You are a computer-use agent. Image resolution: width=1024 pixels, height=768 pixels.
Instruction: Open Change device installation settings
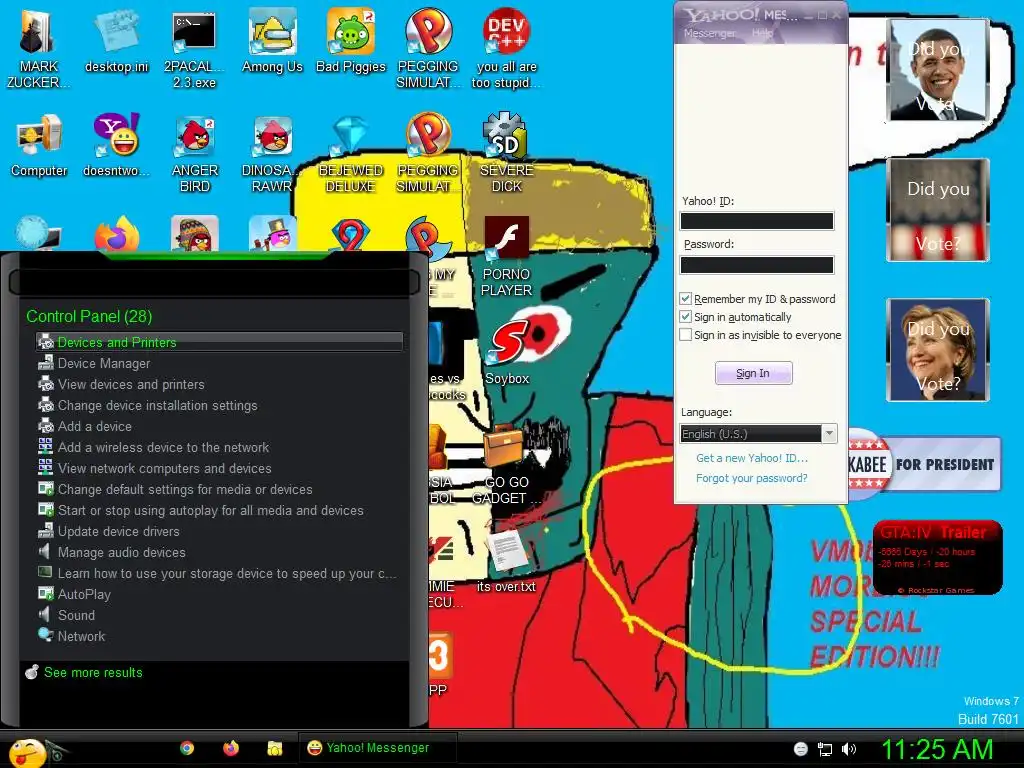pos(219,405)
